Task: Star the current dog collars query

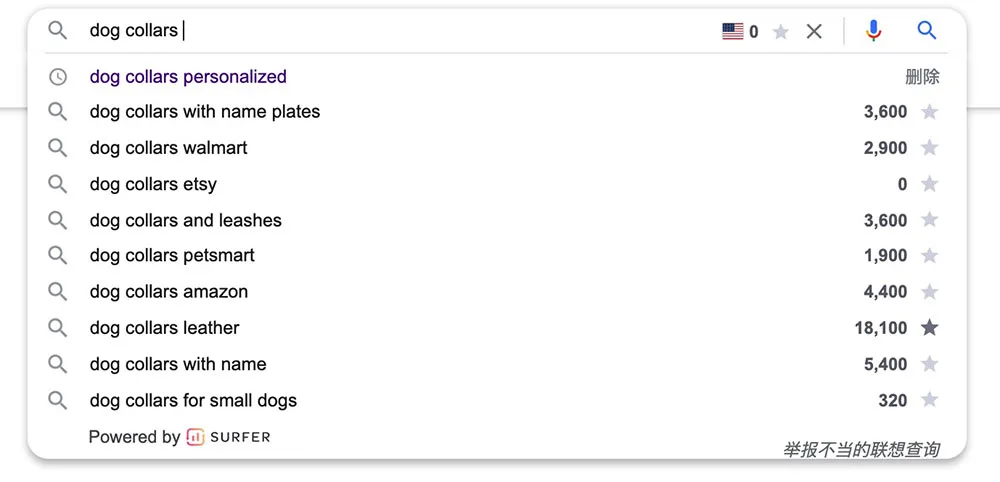Action: pyautogui.click(x=781, y=31)
